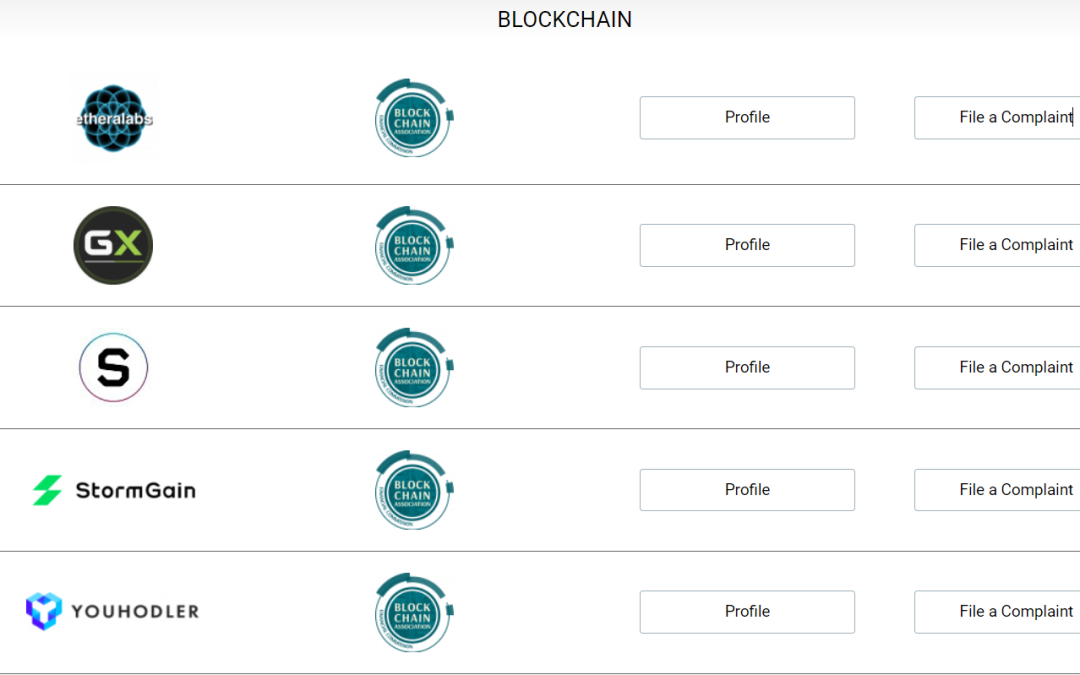
Task: Click the YouHodler logo
Action: point(112,611)
